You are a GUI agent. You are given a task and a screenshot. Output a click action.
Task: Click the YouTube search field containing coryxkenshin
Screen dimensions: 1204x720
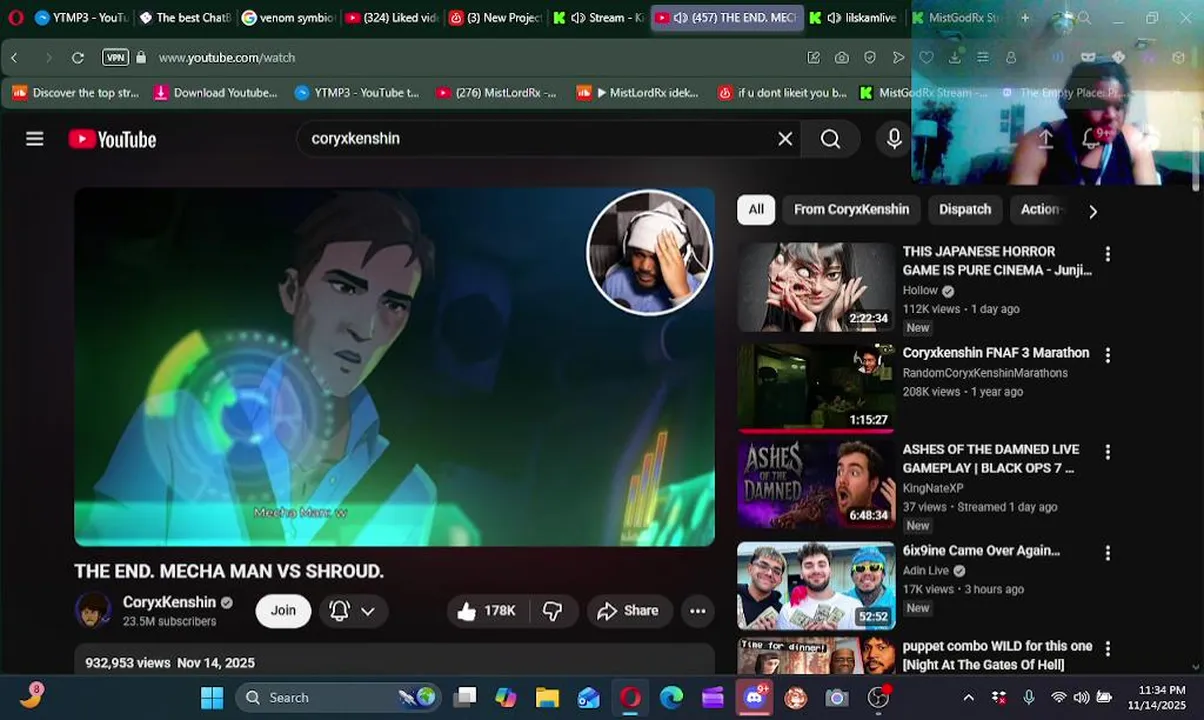pyautogui.click(x=540, y=139)
